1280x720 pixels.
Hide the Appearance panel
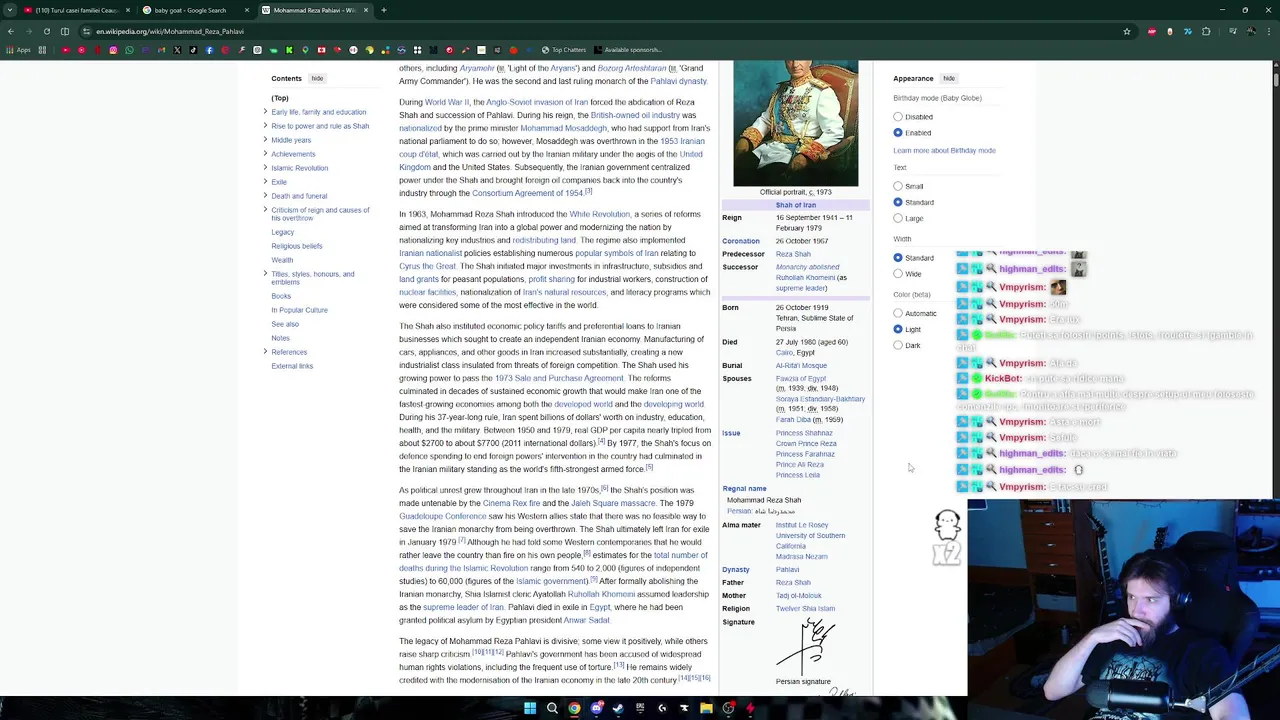(x=949, y=78)
